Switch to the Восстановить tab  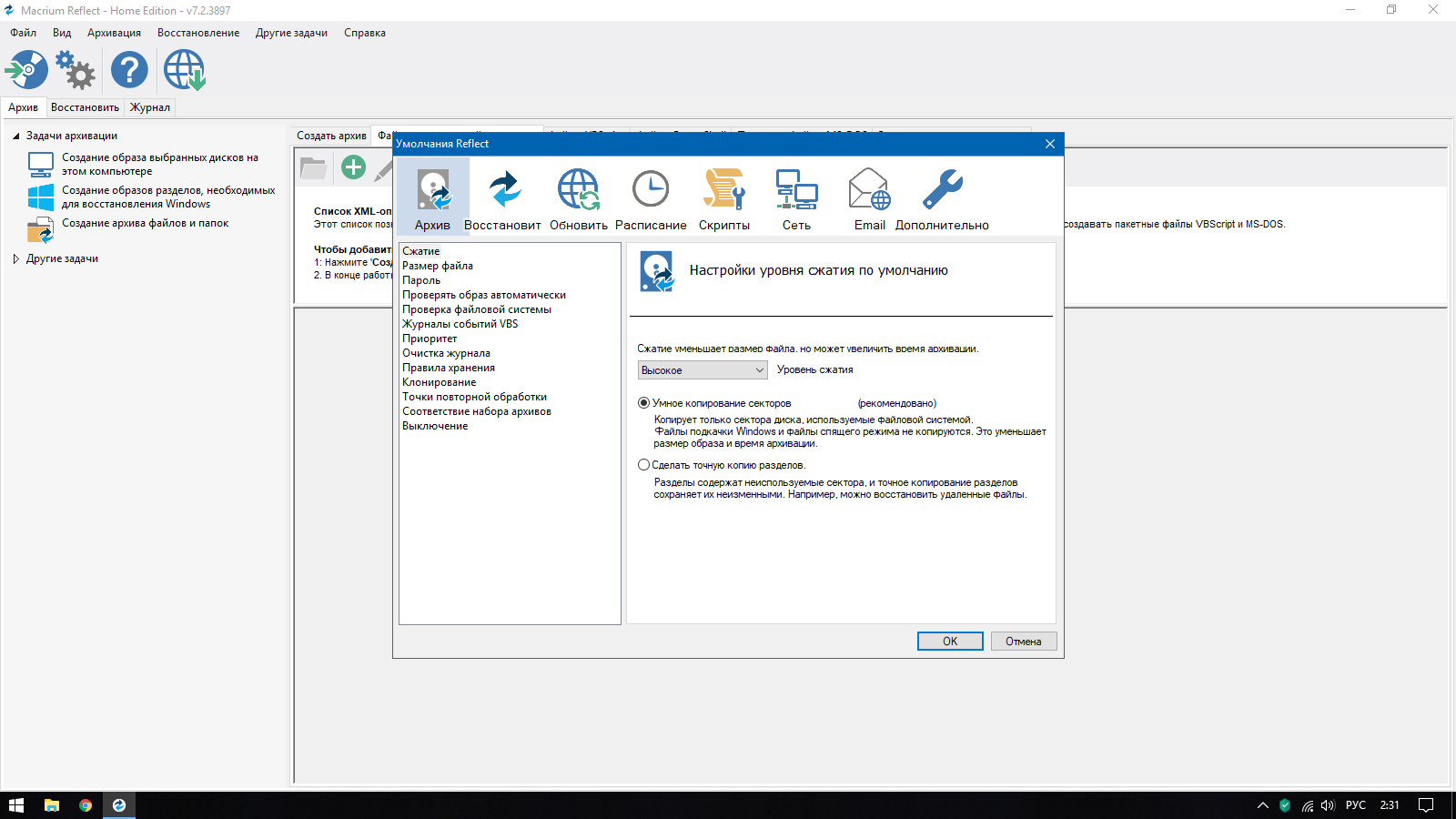click(x=85, y=107)
